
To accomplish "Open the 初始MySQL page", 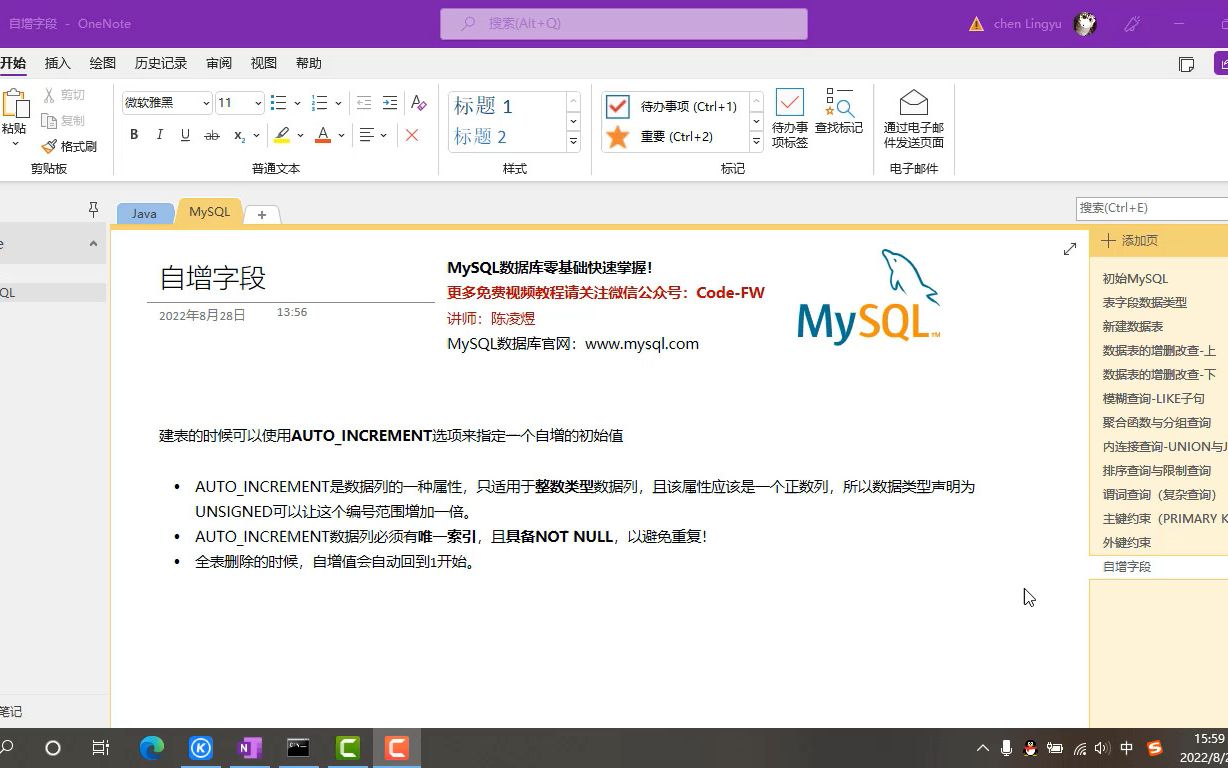I will click(x=1135, y=279).
